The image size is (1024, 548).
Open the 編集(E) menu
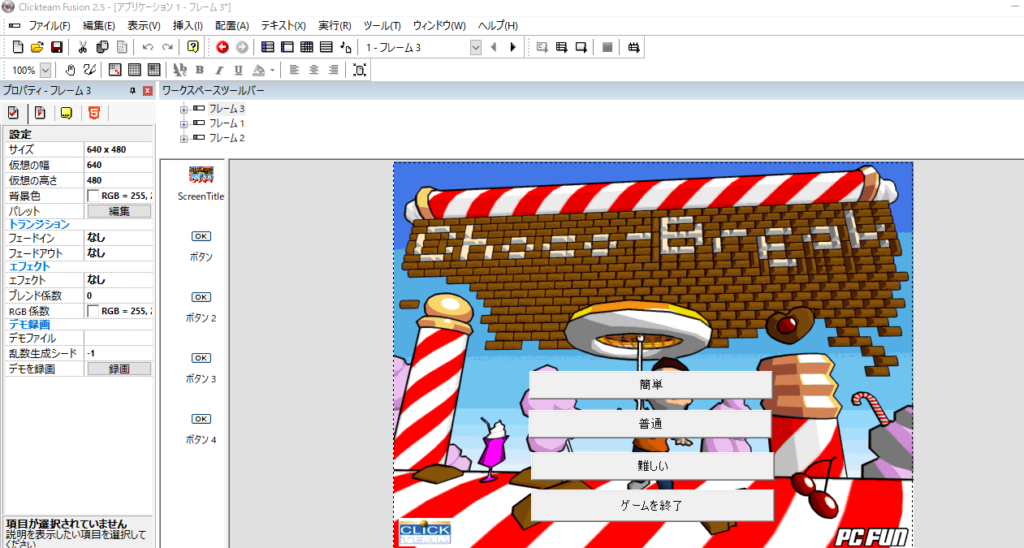(99, 25)
